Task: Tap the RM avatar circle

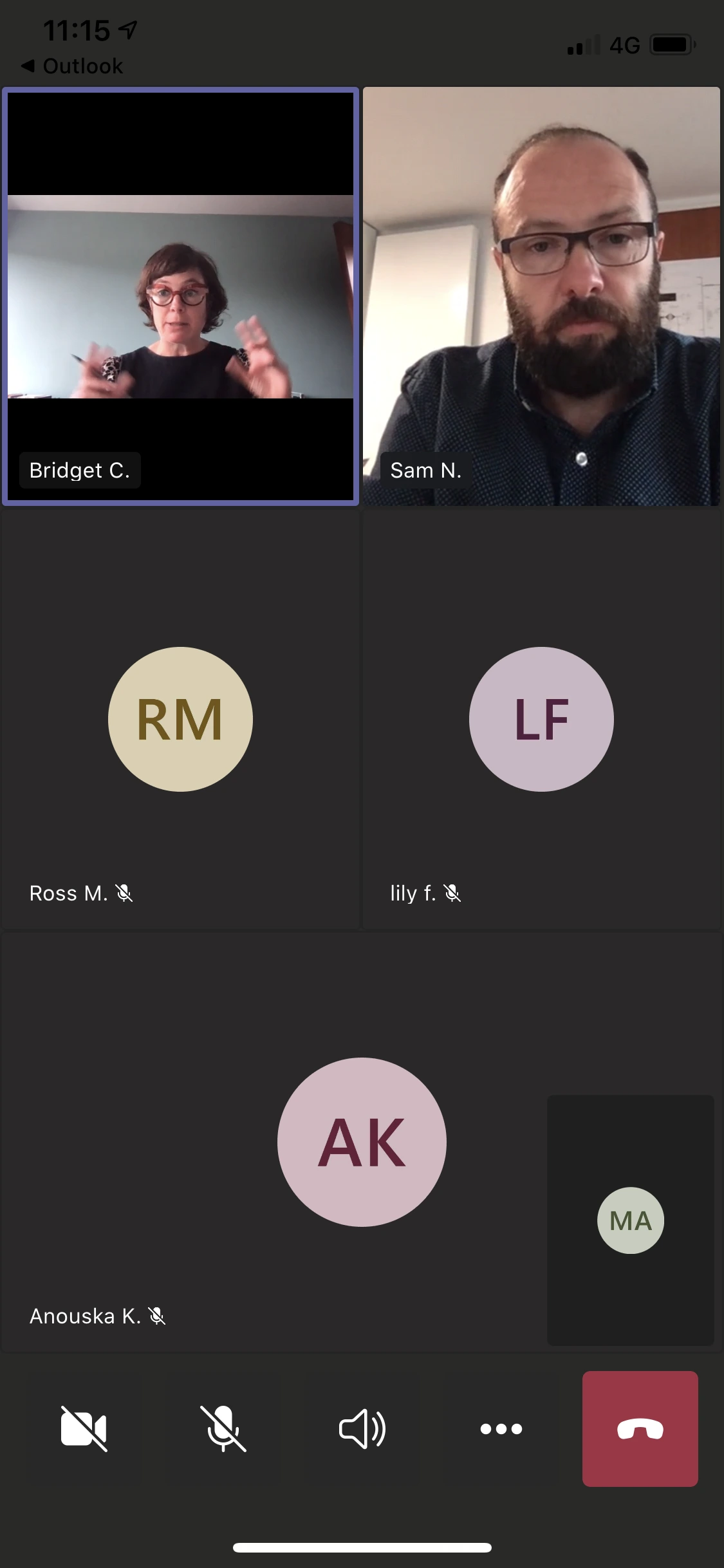Action: [x=180, y=719]
